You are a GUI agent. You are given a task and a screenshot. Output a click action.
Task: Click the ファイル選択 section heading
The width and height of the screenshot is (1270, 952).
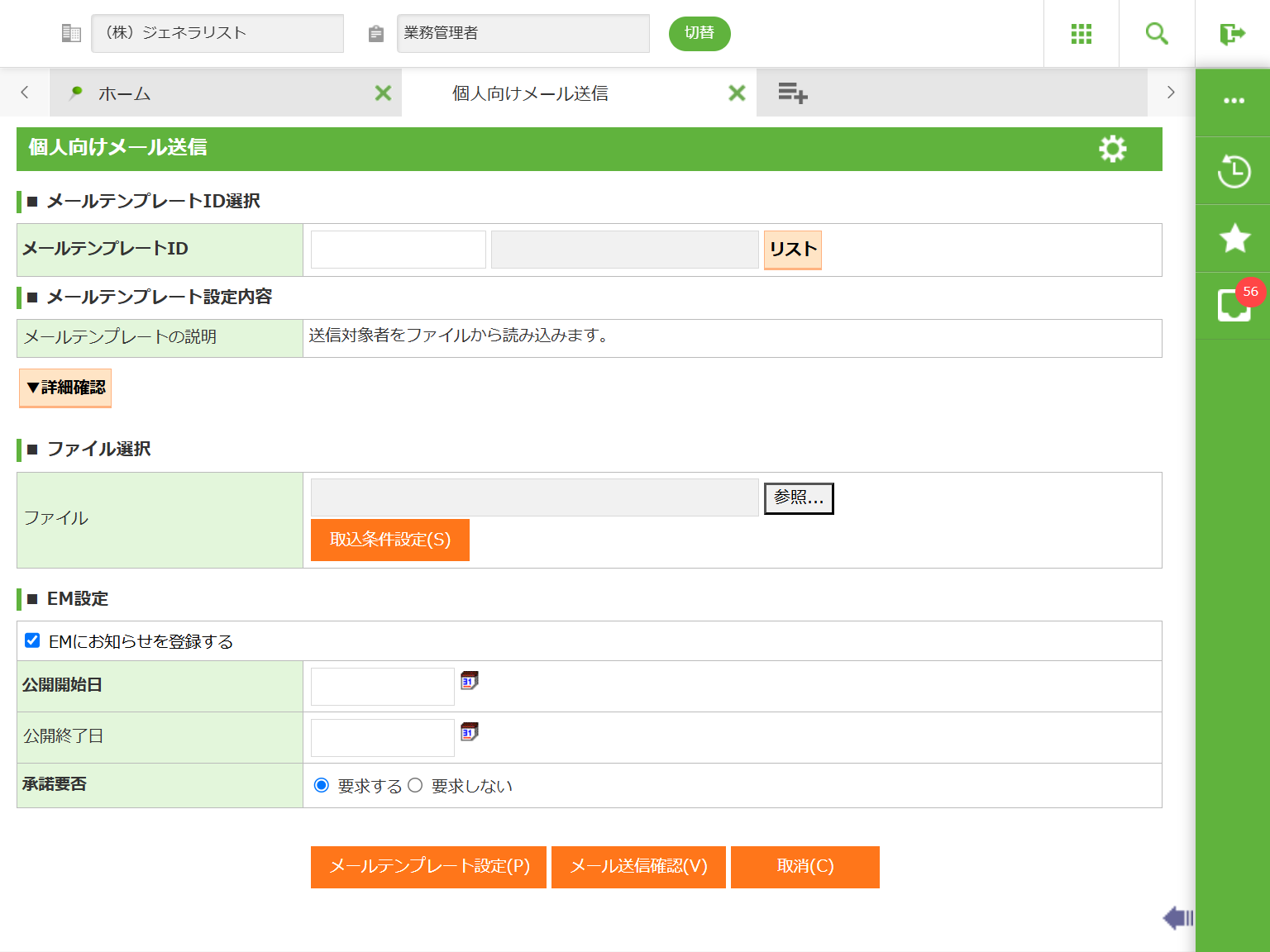tap(98, 449)
